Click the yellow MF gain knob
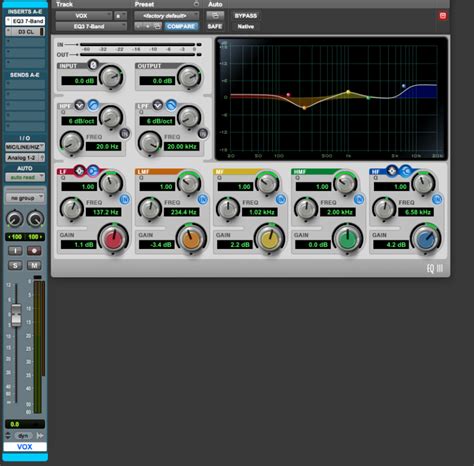The width and height of the screenshot is (474, 466). [x=269, y=240]
